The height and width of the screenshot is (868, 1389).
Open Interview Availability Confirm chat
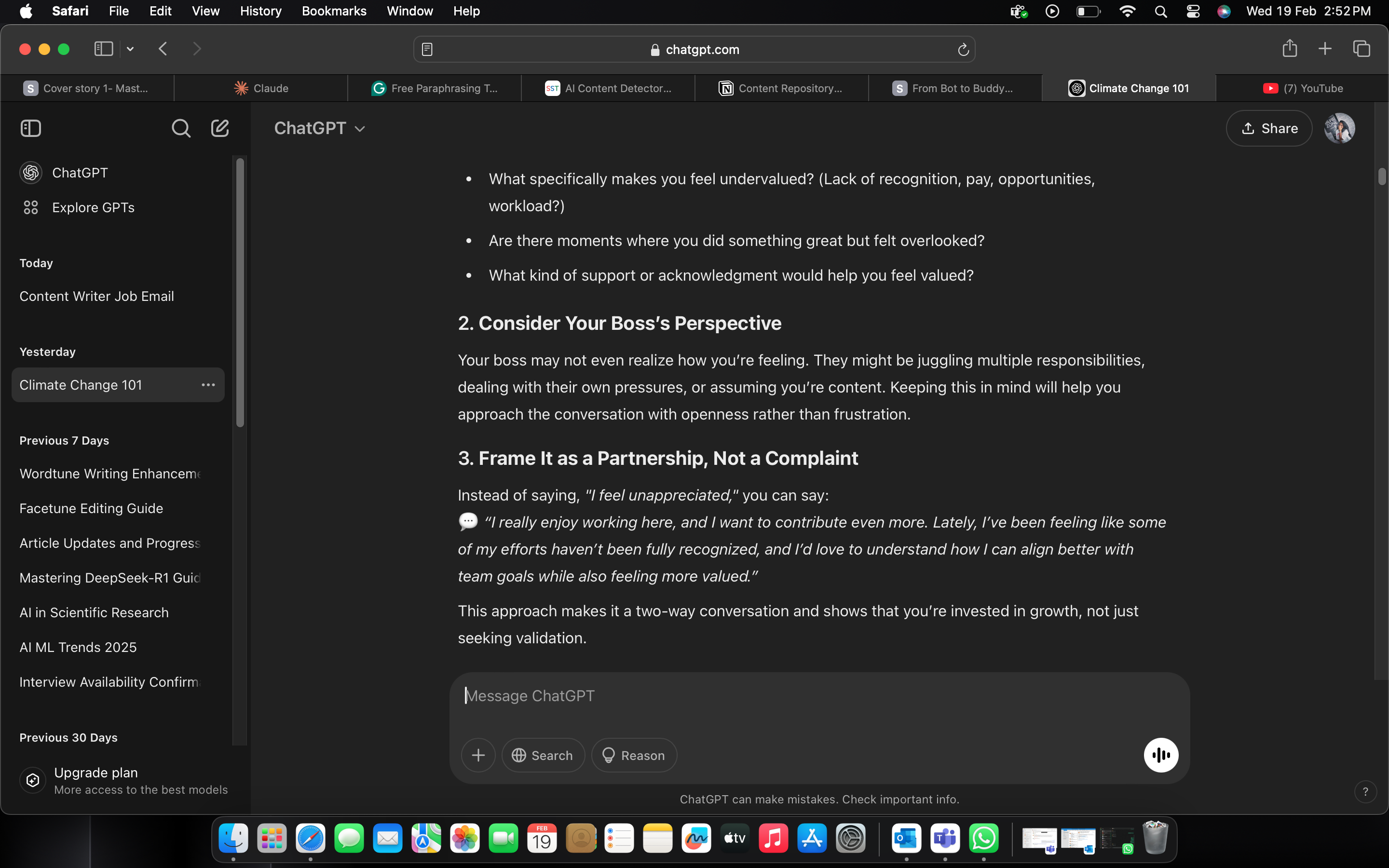pyautogui.click(x=118, y=682)
